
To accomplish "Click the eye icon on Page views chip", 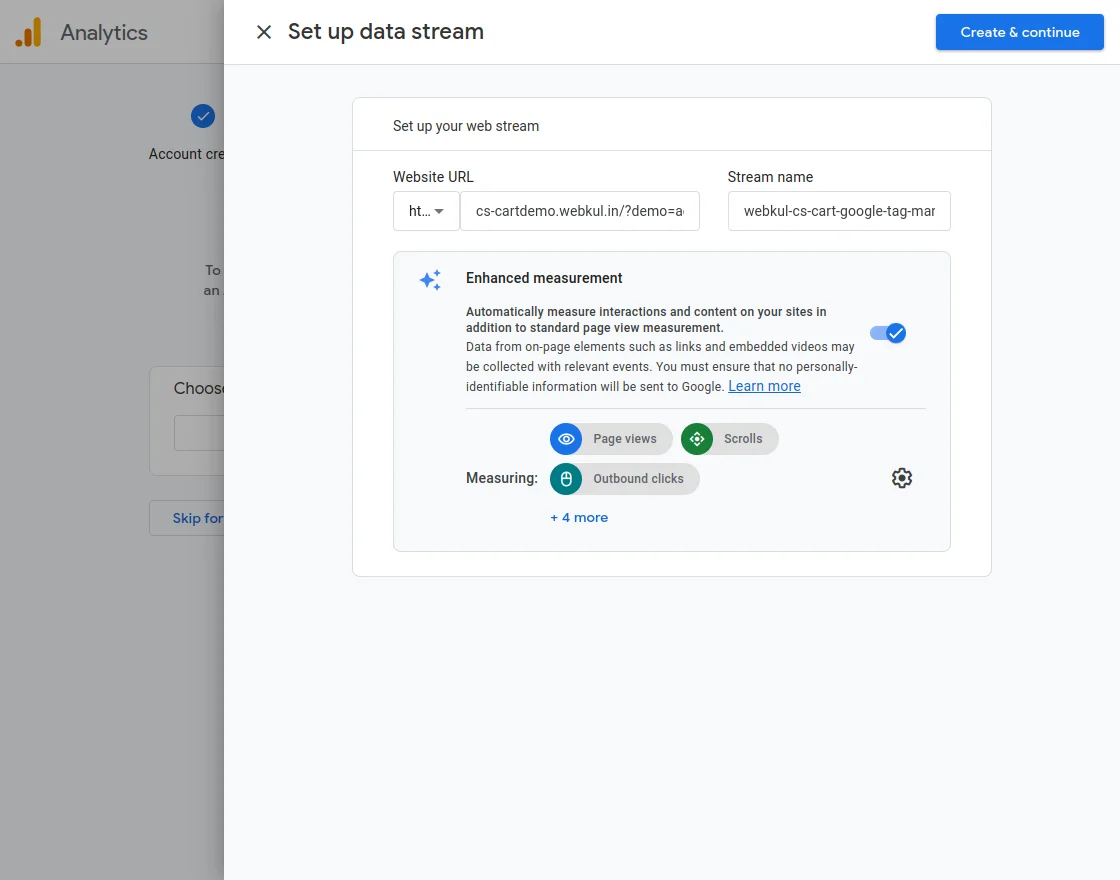I will (x=566, y=438).
